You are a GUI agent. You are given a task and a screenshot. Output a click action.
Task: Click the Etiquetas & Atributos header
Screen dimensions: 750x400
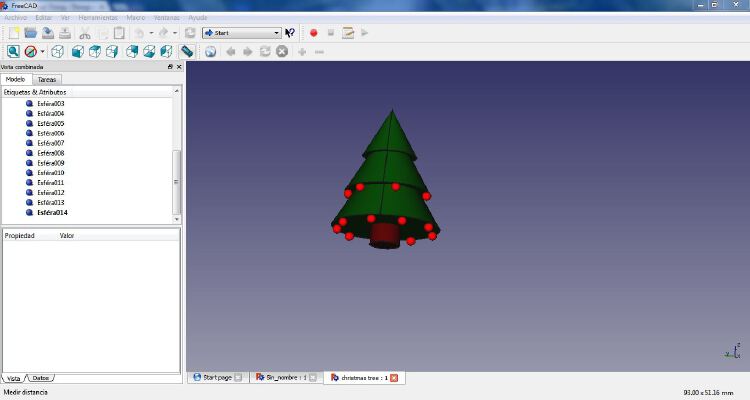35,92
